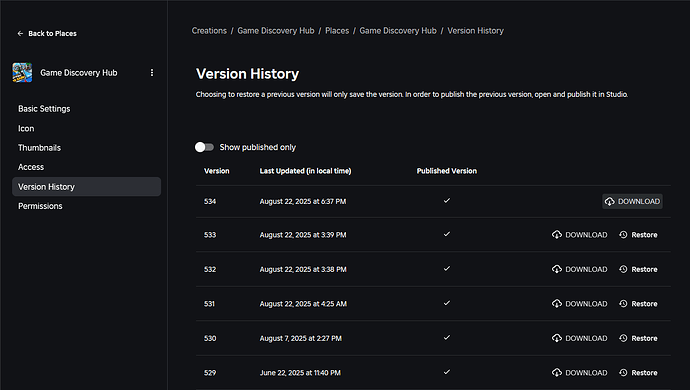The height and width of the screenshot is (390, 690).
Task: Click version number 534
Action: (210, 201)
